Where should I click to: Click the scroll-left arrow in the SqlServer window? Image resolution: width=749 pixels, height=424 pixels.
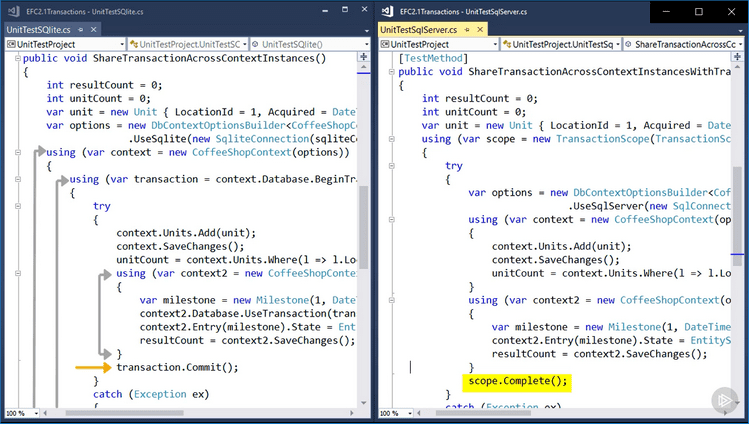[x=419, y=413]
